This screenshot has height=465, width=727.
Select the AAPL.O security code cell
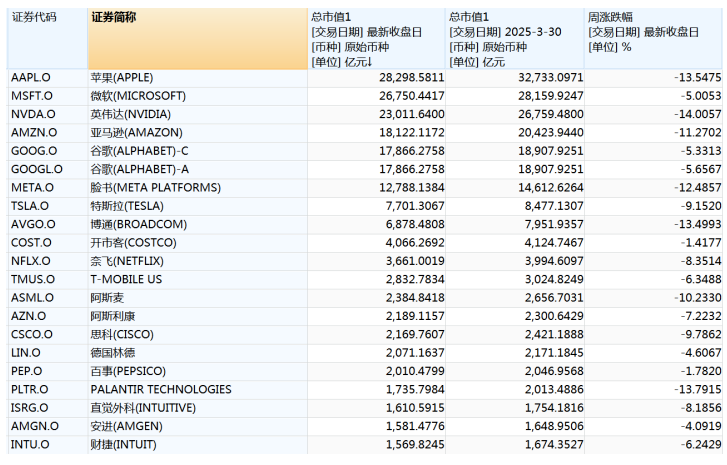tap(31, 77)
